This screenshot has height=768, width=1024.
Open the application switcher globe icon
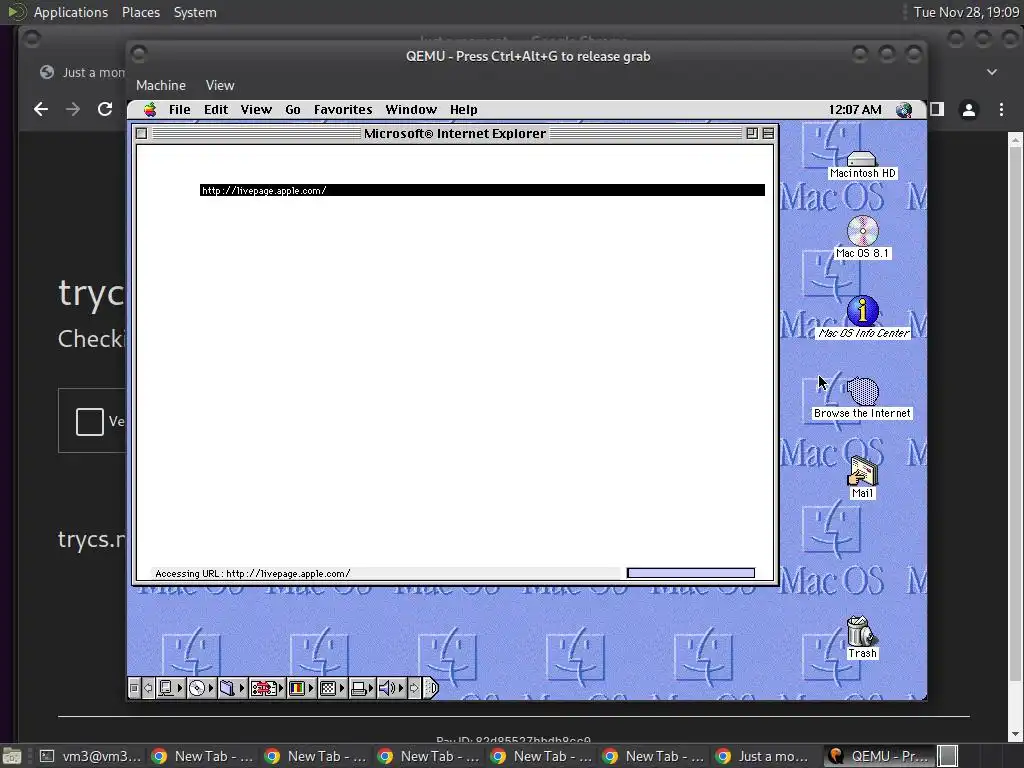[904, 110]
